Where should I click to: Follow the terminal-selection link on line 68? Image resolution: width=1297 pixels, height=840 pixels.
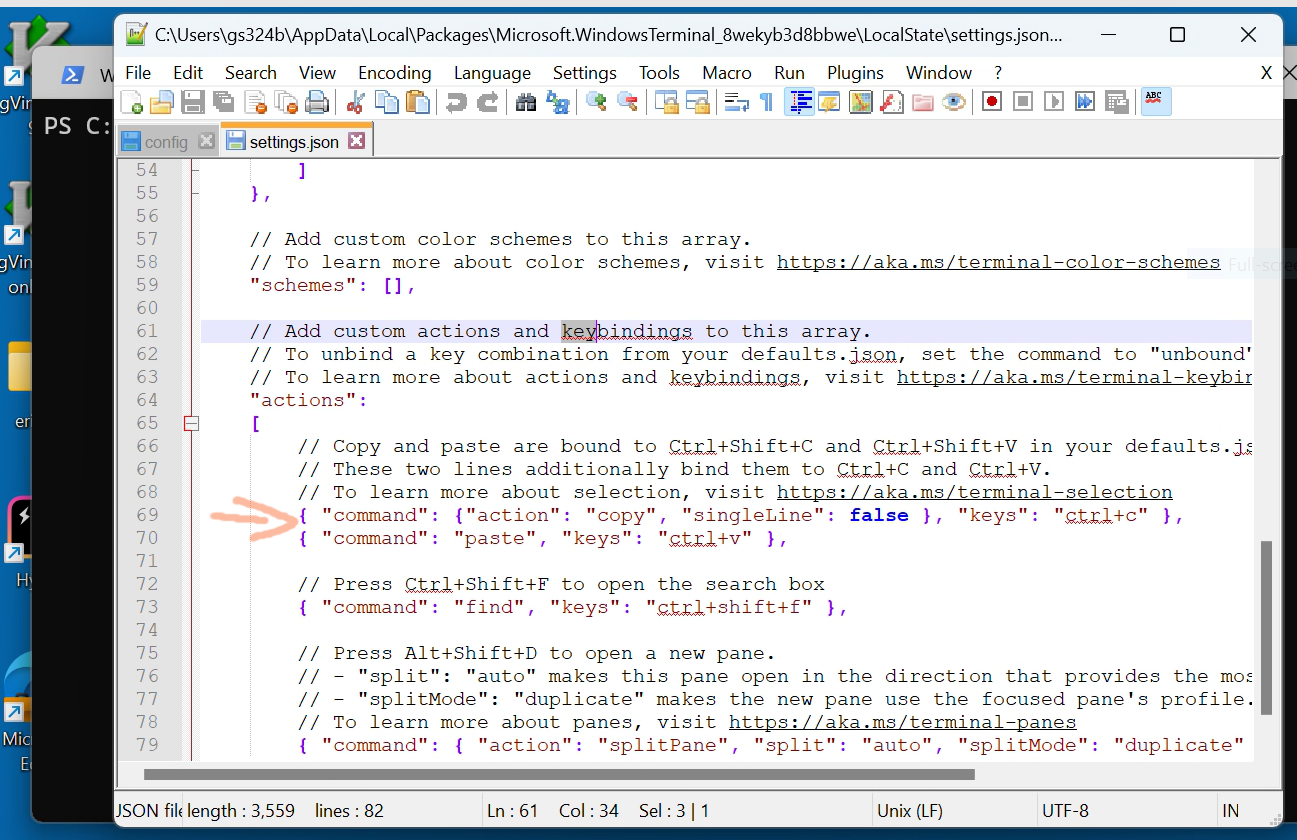pyautogui.click(x=974, y=492)
